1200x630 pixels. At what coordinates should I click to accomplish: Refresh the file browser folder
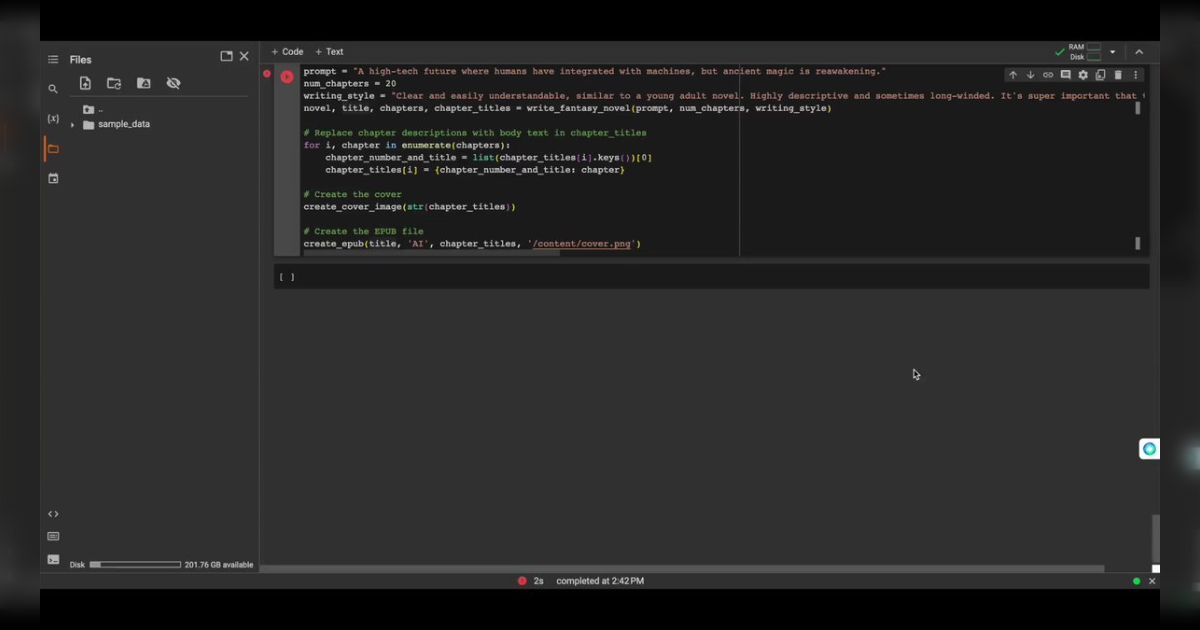coord(114,84)
